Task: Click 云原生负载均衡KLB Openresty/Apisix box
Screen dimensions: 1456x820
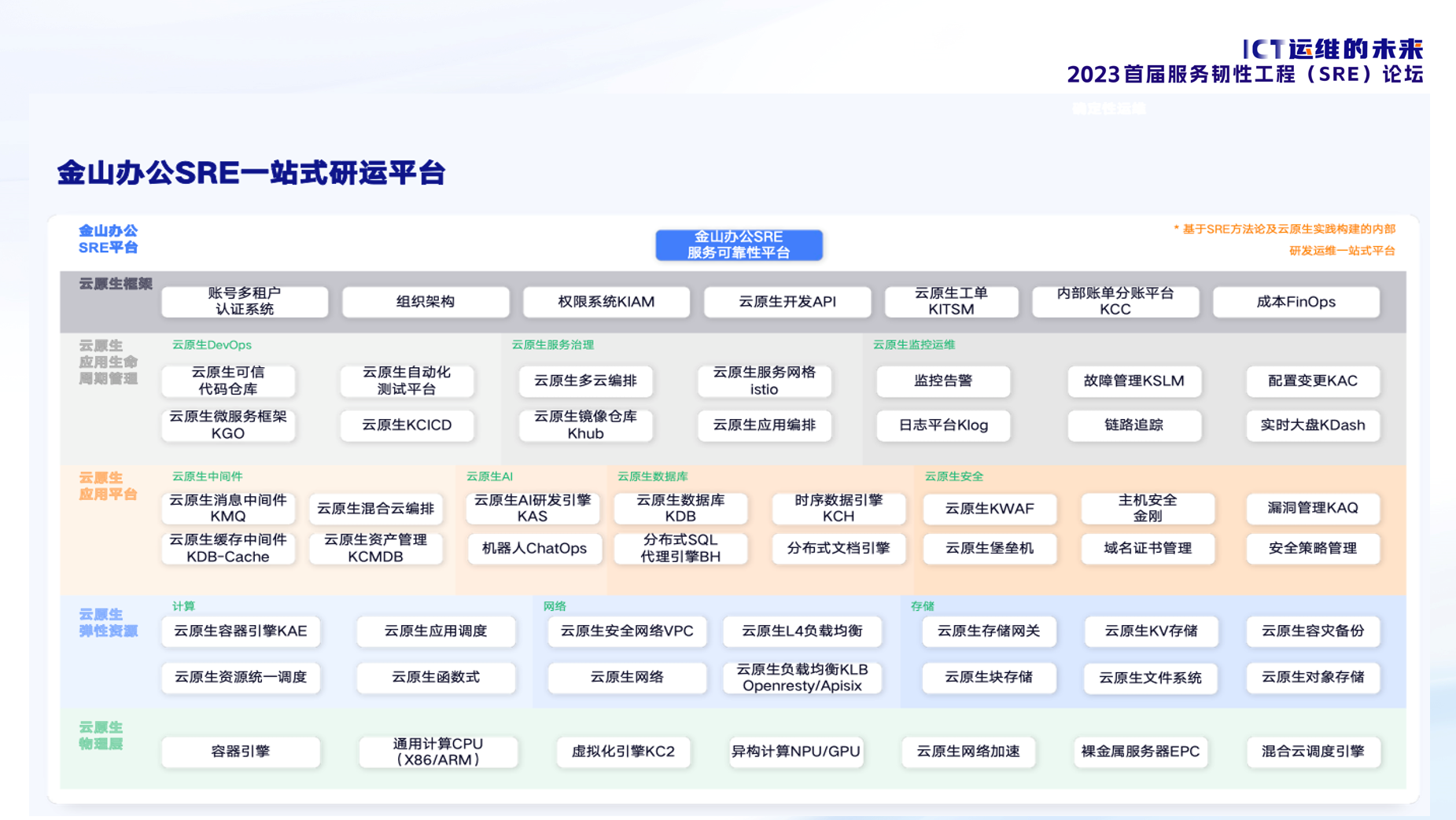Action: pyautogui.click(x=802, y=677)
